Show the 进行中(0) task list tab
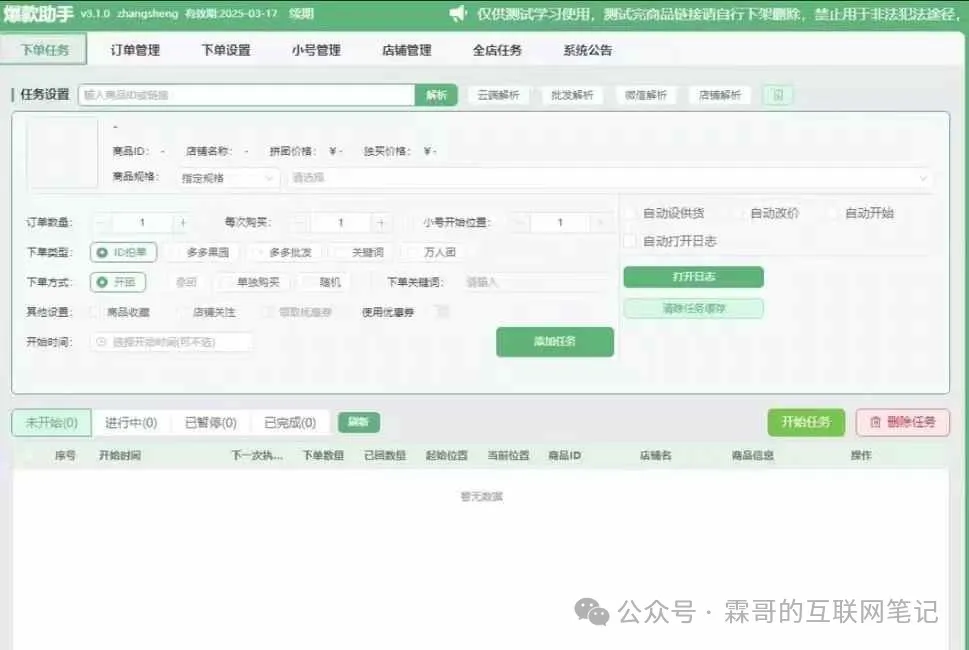Viewport: 969px width, 650px height. click(x=131, y=423)
